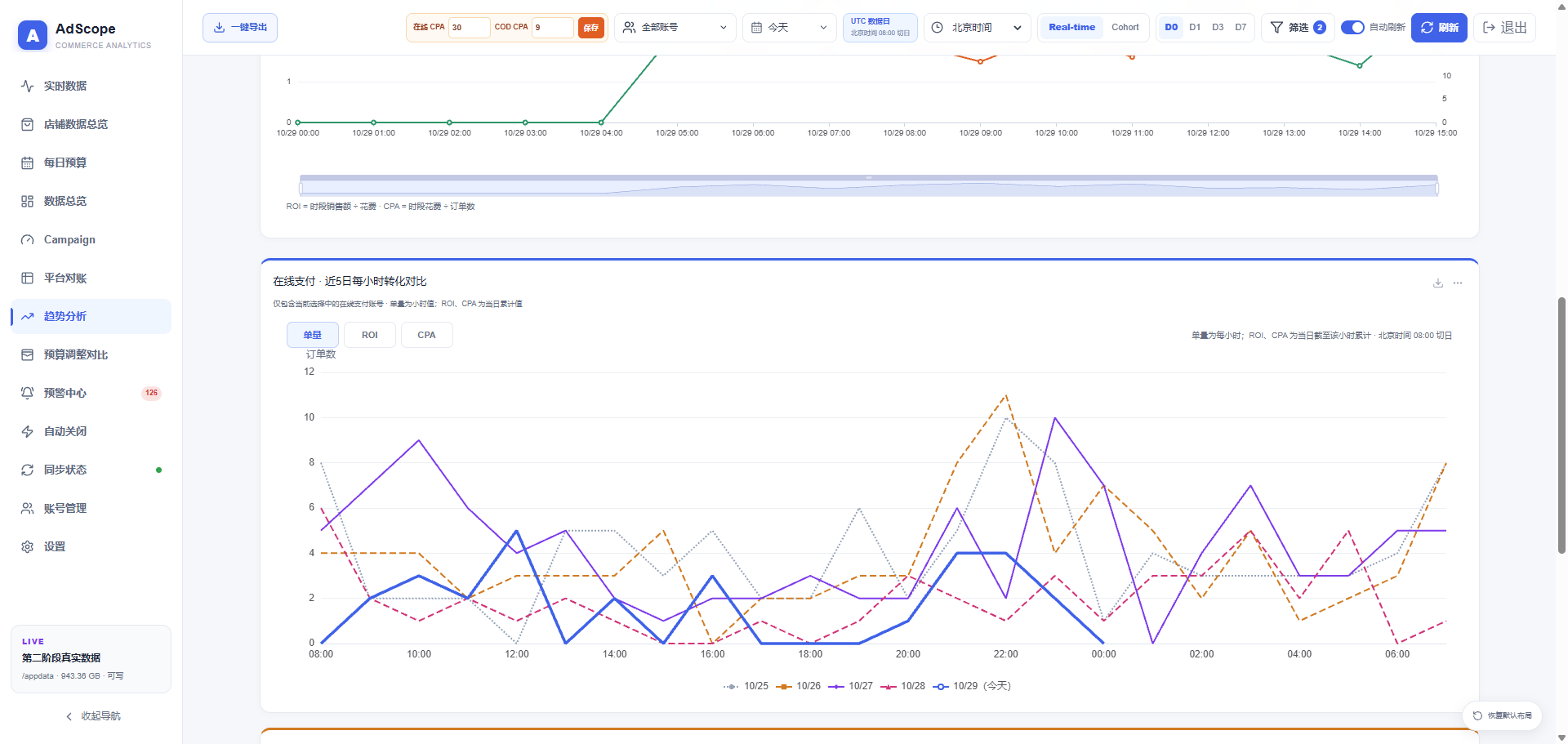Screen dimensions: 1568x744
Task: Click the 刷新 refresh button
Action: tap(1439, 27)
